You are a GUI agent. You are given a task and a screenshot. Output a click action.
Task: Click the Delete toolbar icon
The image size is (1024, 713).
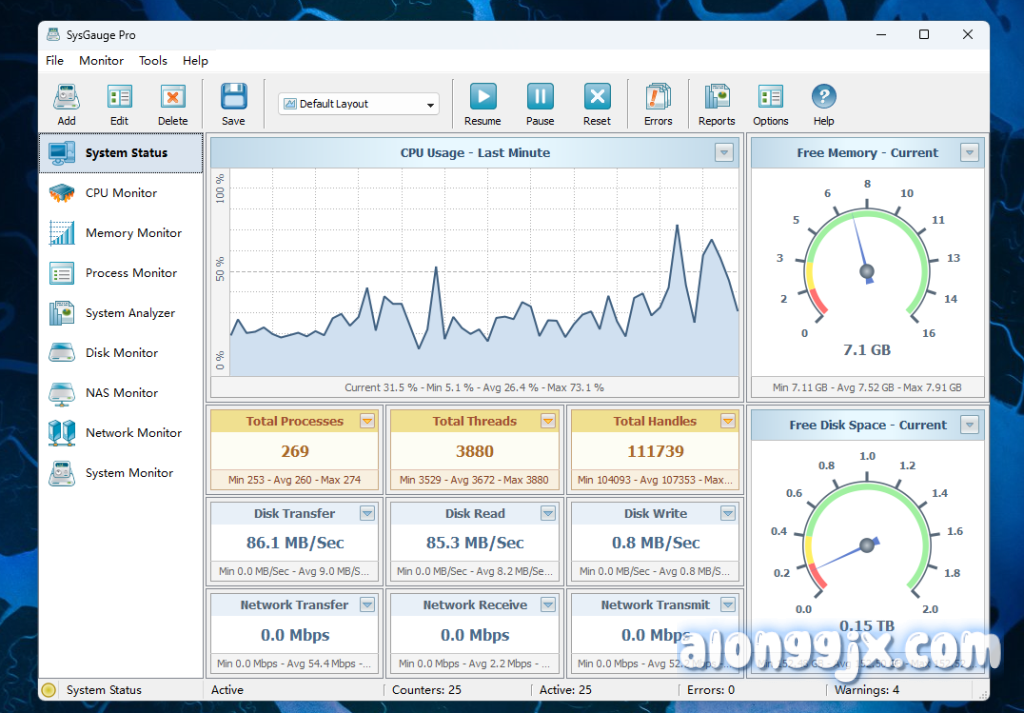point(172,98)
